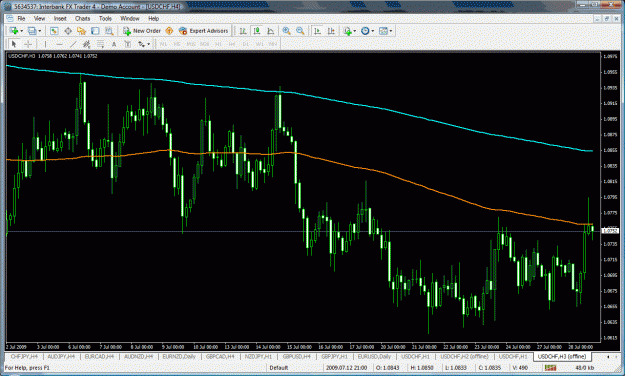
Task: Select the Text Label tool
Action: (x=128, y=44)
